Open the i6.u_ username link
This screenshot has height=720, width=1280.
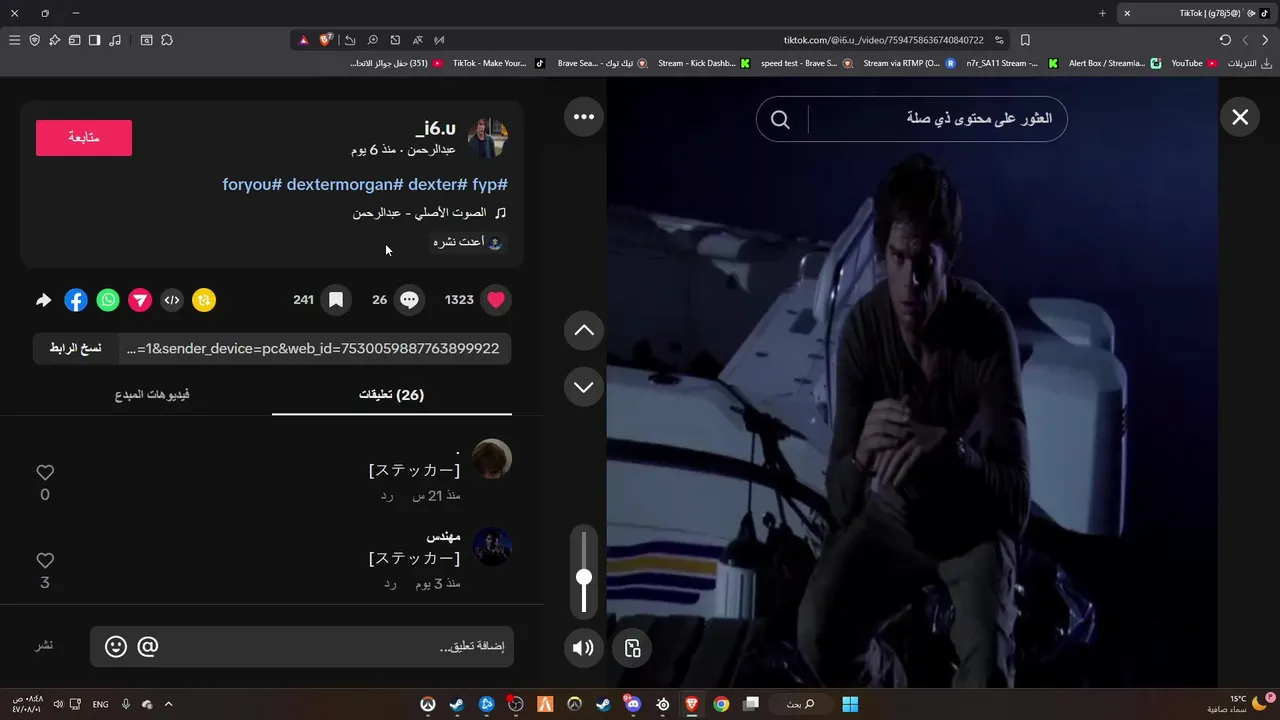(436, 128)
